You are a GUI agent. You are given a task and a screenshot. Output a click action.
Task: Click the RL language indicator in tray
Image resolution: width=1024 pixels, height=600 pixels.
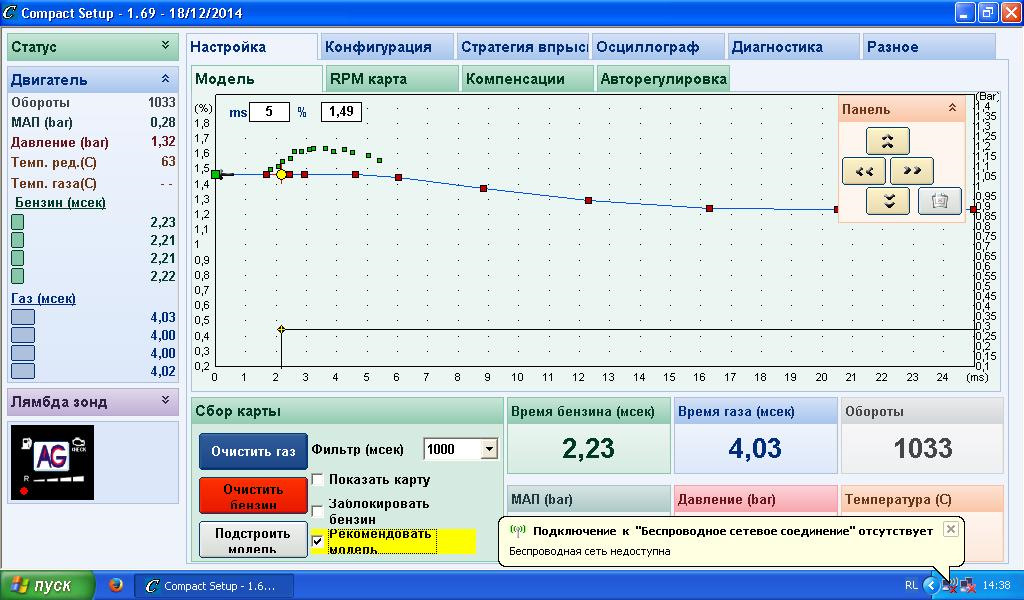911,586
